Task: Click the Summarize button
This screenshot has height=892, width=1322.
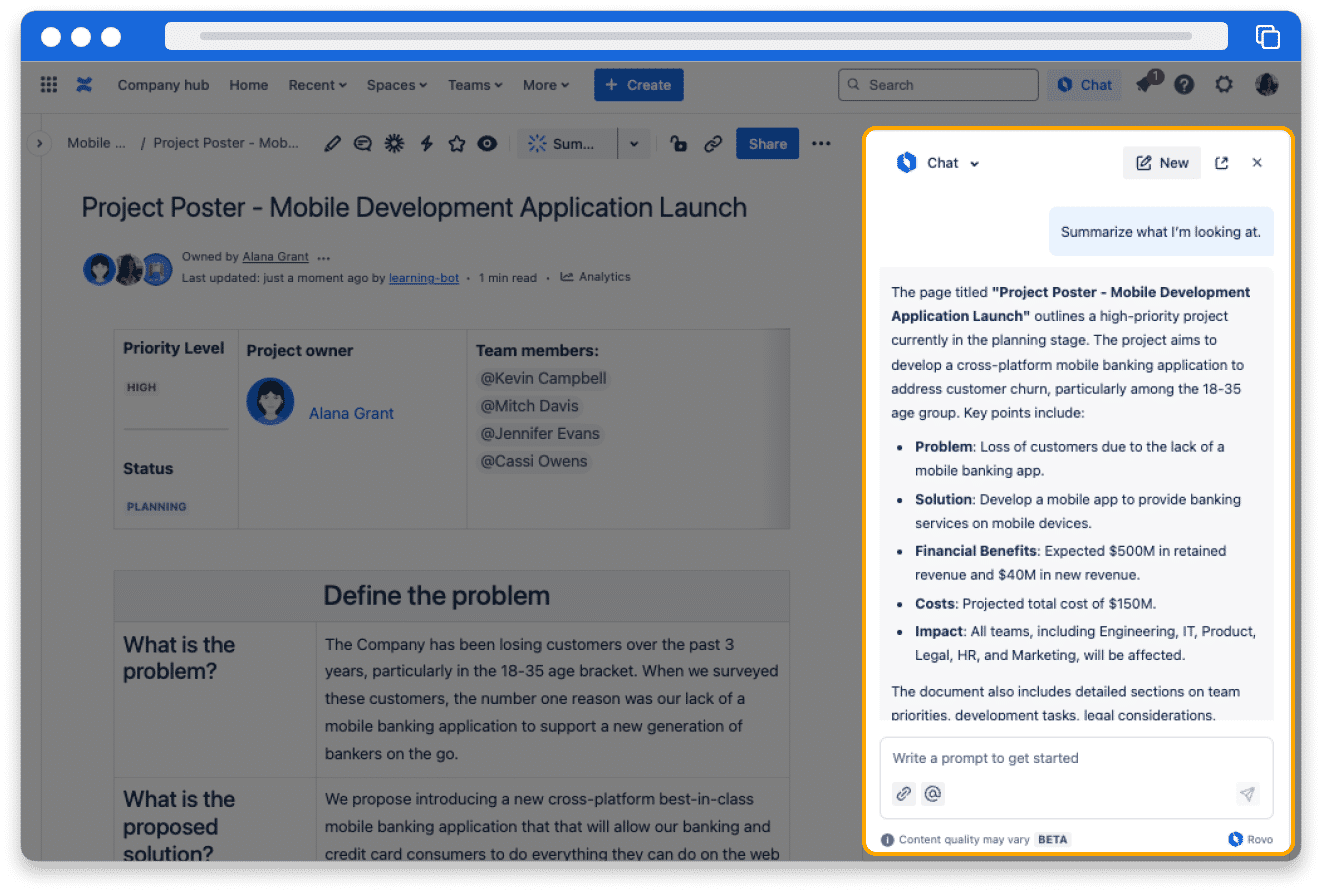Action: pos(566,144)
